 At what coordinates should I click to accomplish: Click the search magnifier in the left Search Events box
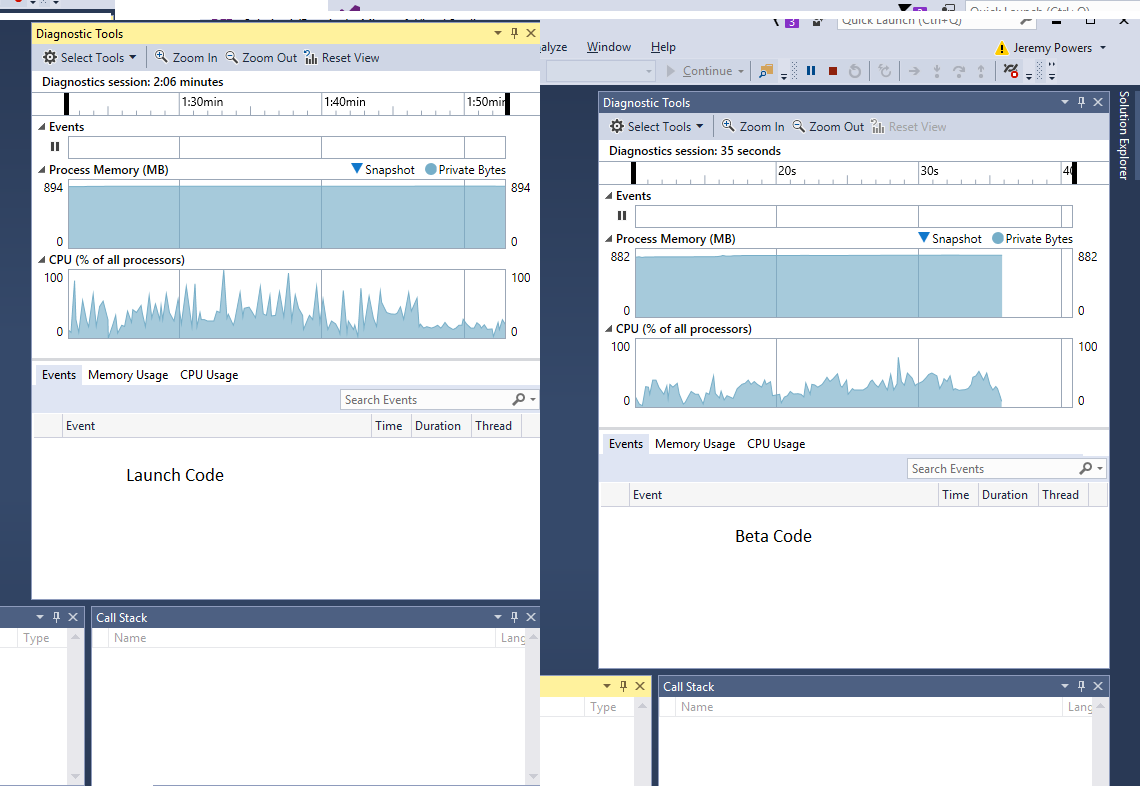coord(518,400)
